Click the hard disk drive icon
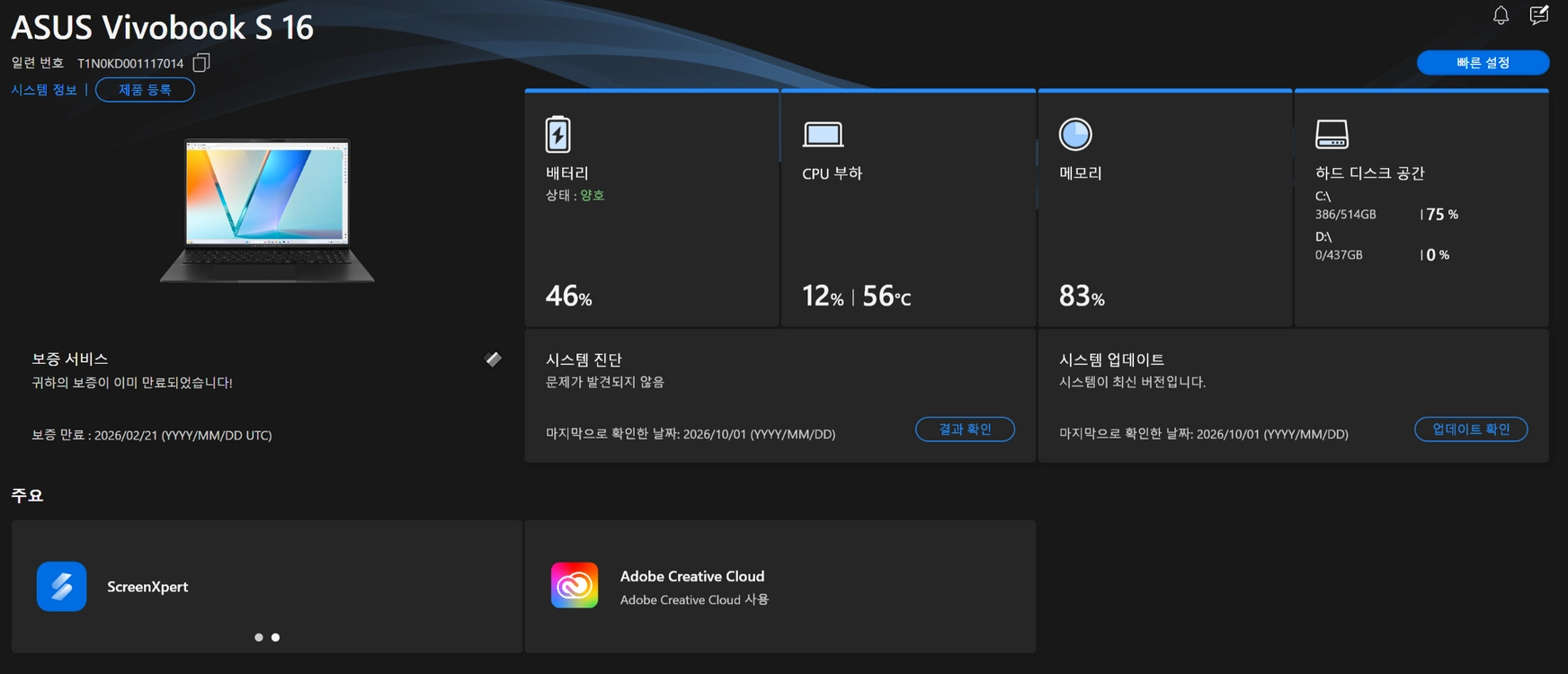 click(1332, 135)
